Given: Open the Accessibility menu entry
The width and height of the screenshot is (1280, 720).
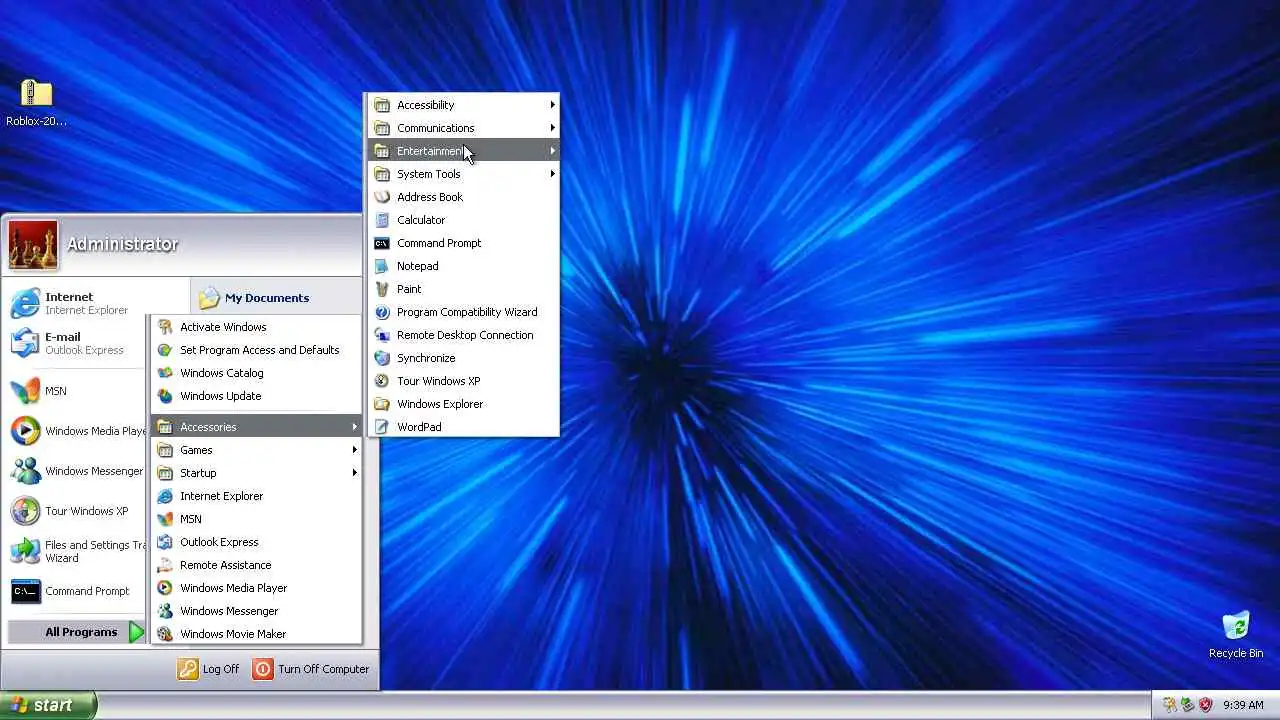Looking at the screenshot, I should 464,105.
